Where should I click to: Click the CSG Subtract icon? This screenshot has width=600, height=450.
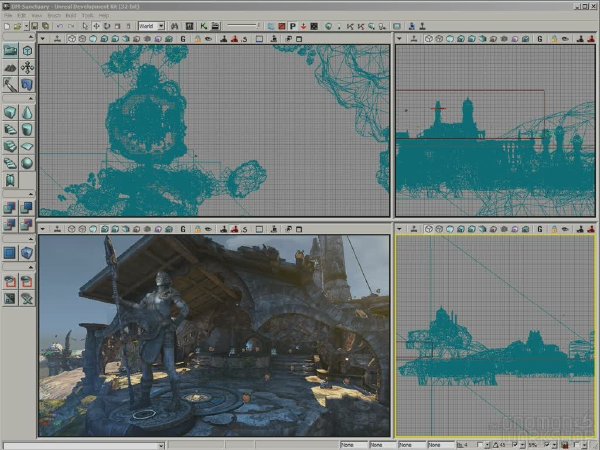tap(27, 208)
